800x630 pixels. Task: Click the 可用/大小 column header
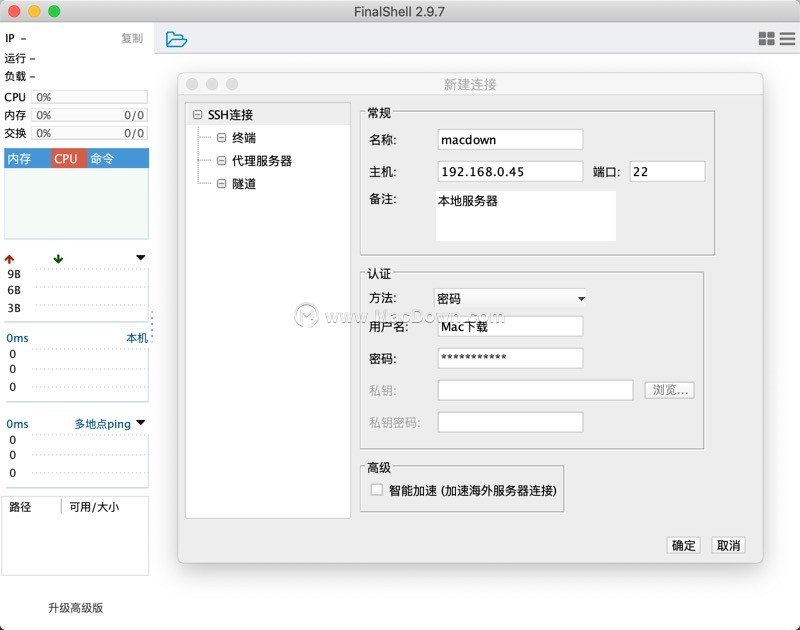[x=94, y=507]
